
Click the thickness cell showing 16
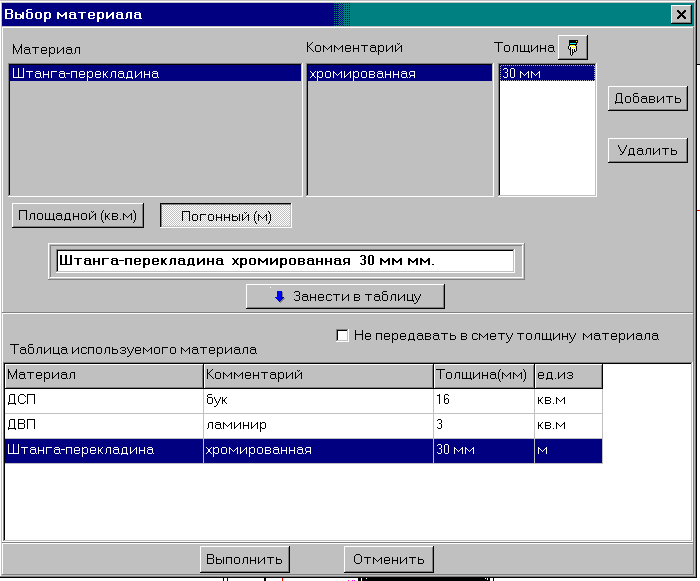pyautogui.click(x=484, y=400)
